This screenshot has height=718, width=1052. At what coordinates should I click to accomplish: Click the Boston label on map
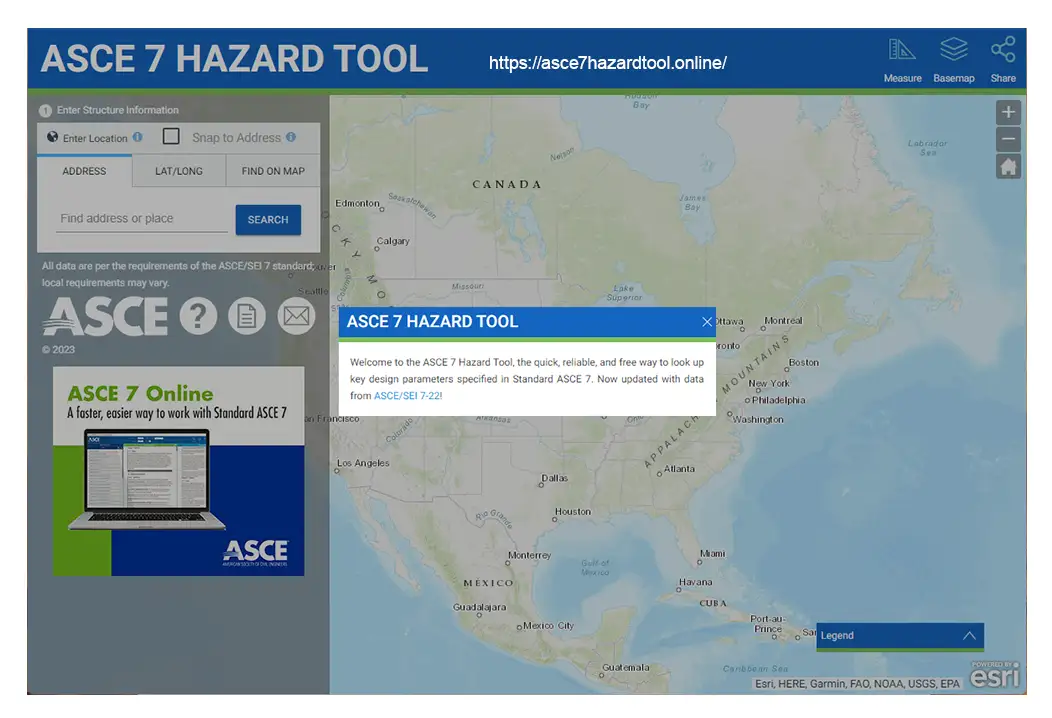(x=804, y=362)
